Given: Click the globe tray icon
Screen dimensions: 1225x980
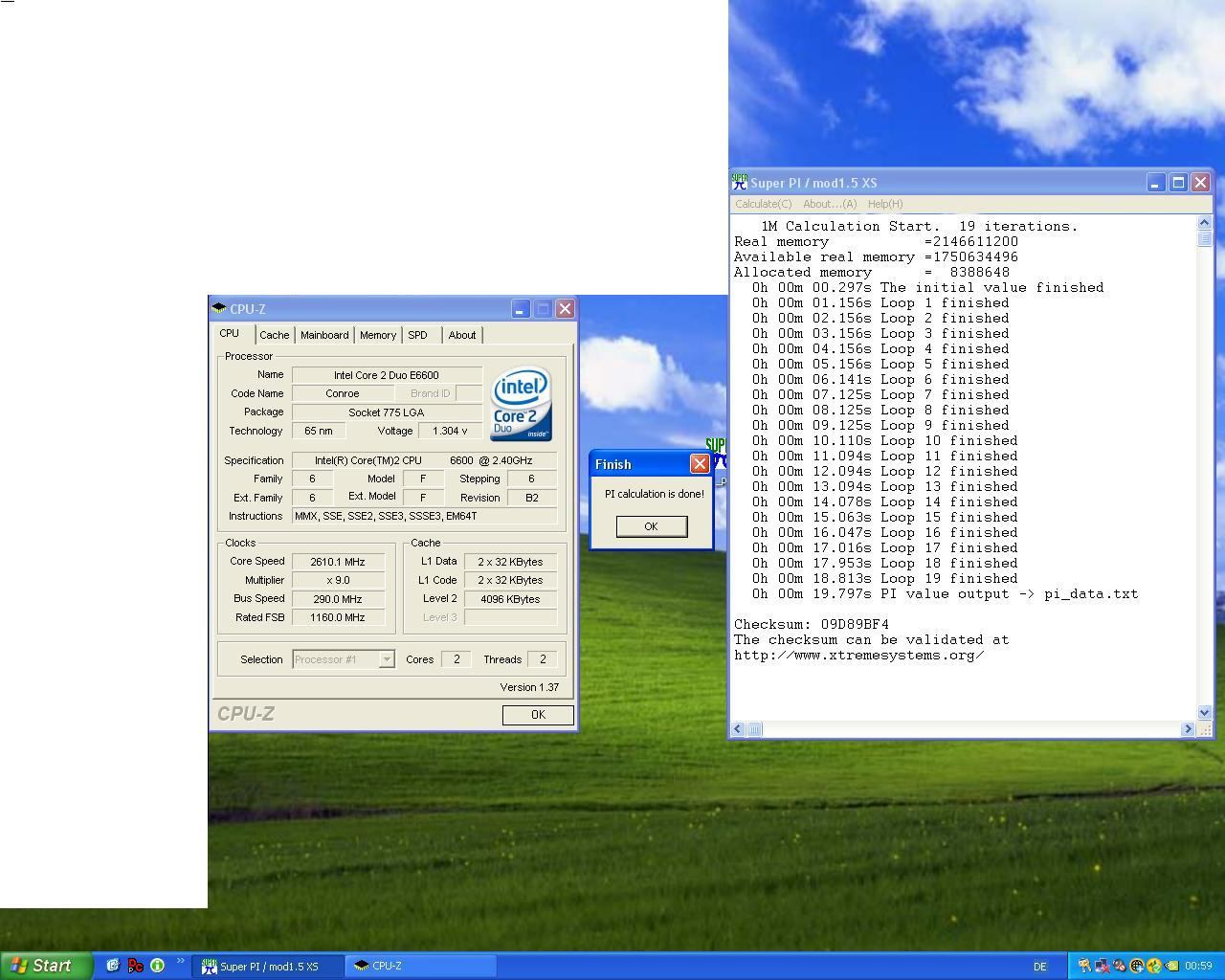Looking at the screenshot, I should pyautogui.click(x=1136, y=966).
